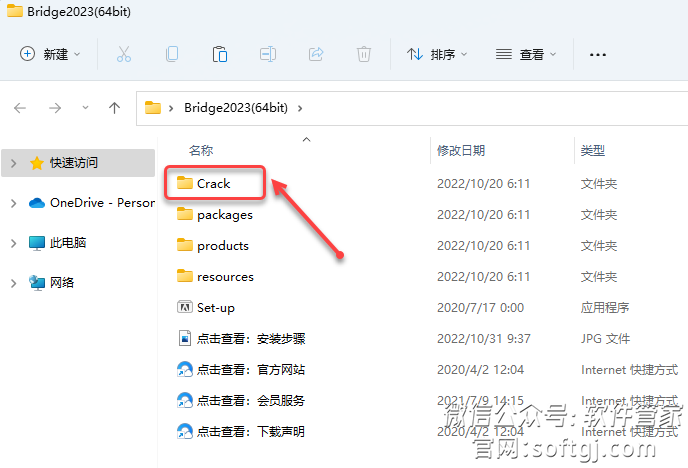The image size is (688, 468).
Task: Go up one folder level arrow
Action: coord(115,108)
